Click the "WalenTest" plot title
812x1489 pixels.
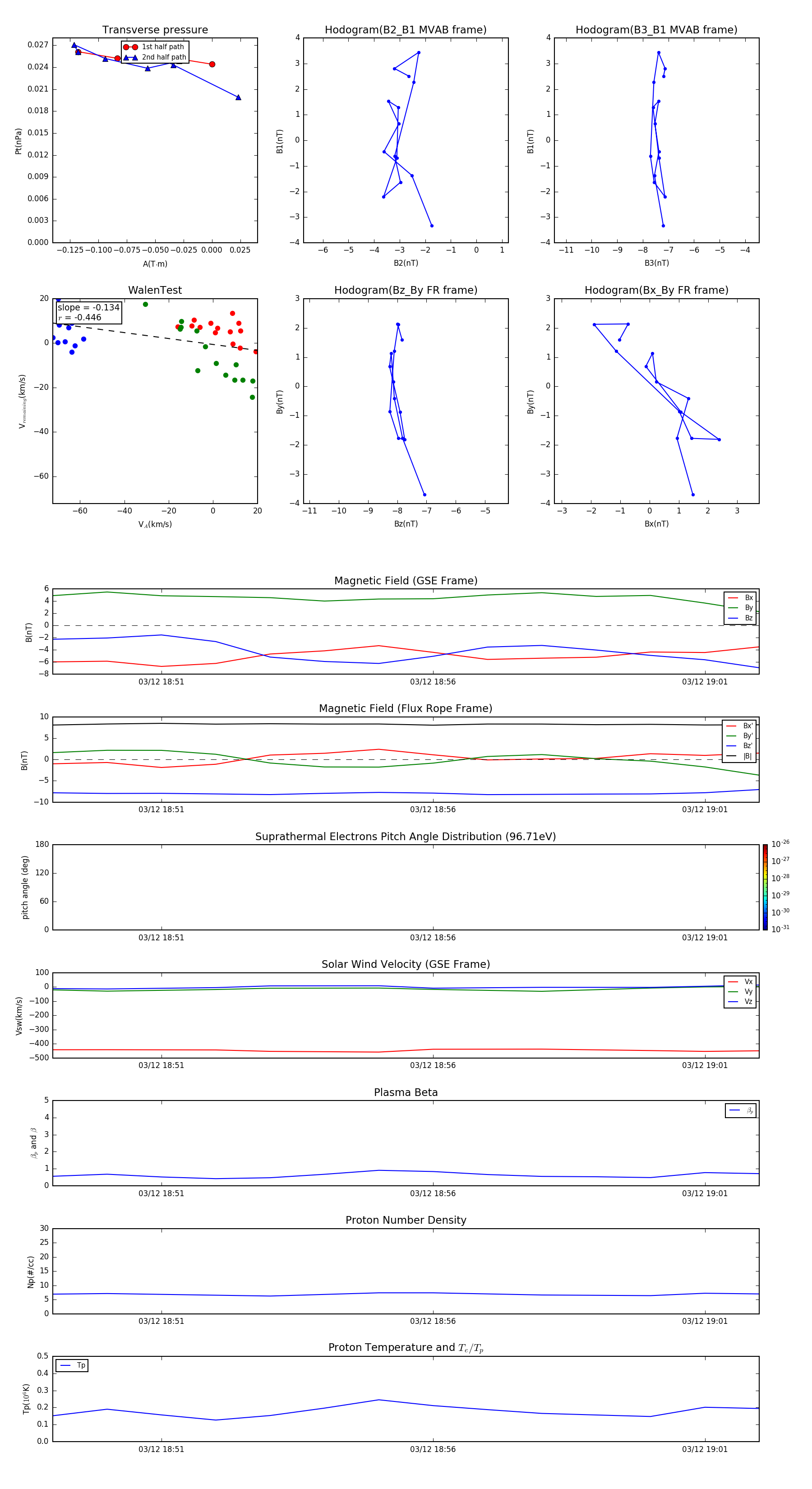[x=155, y=290]
